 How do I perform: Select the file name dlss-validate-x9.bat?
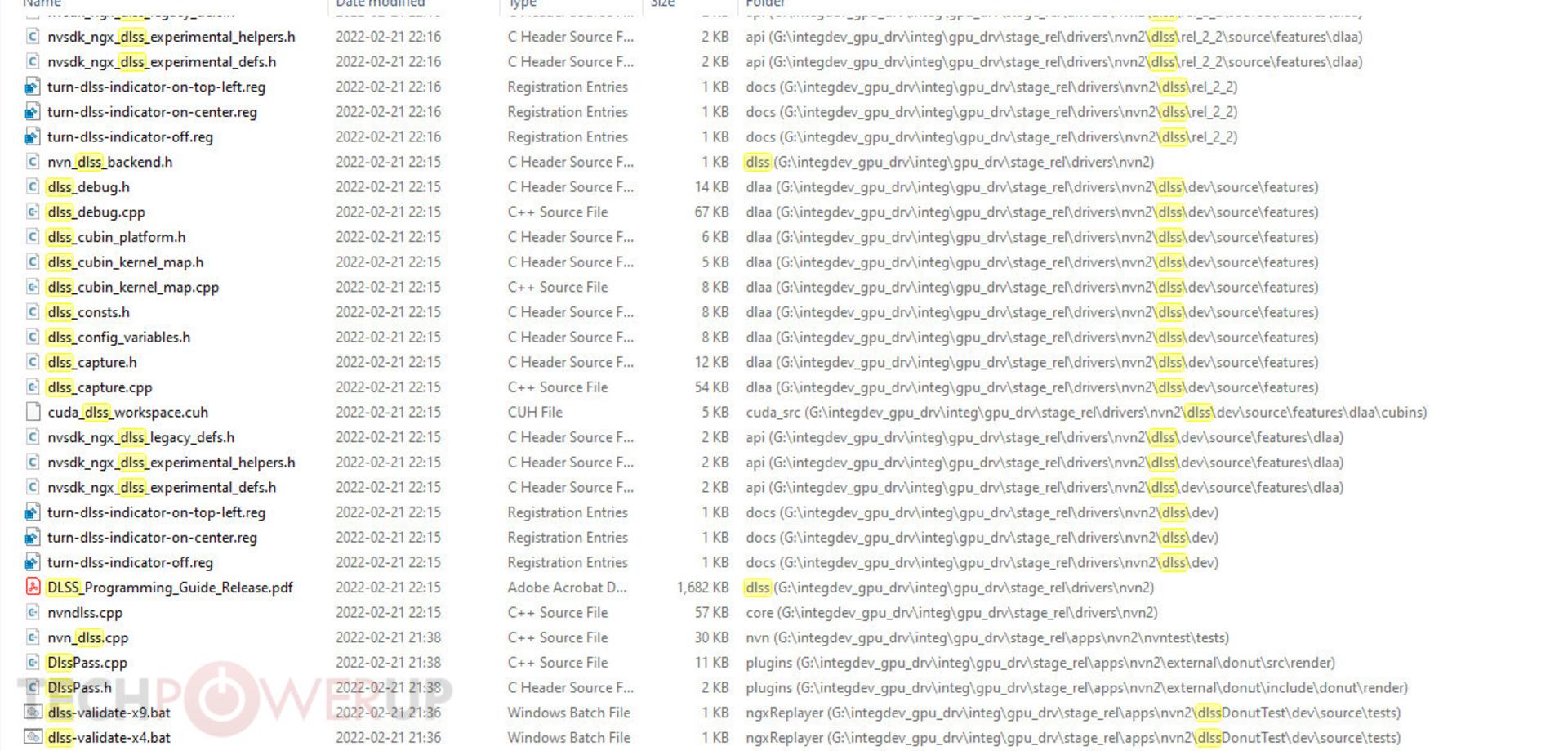109,712
